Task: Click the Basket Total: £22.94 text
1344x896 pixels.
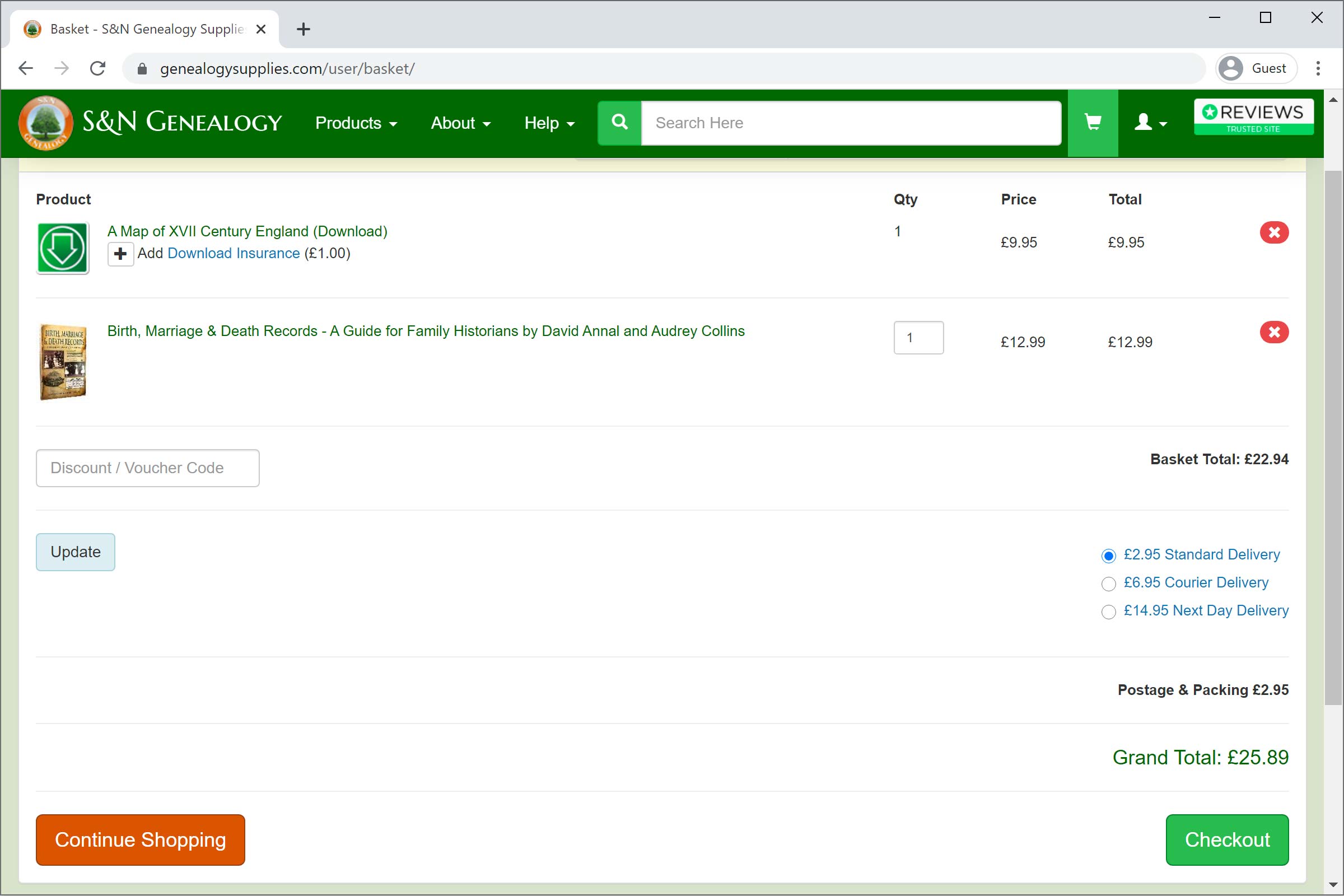Action: point(1219,459)
